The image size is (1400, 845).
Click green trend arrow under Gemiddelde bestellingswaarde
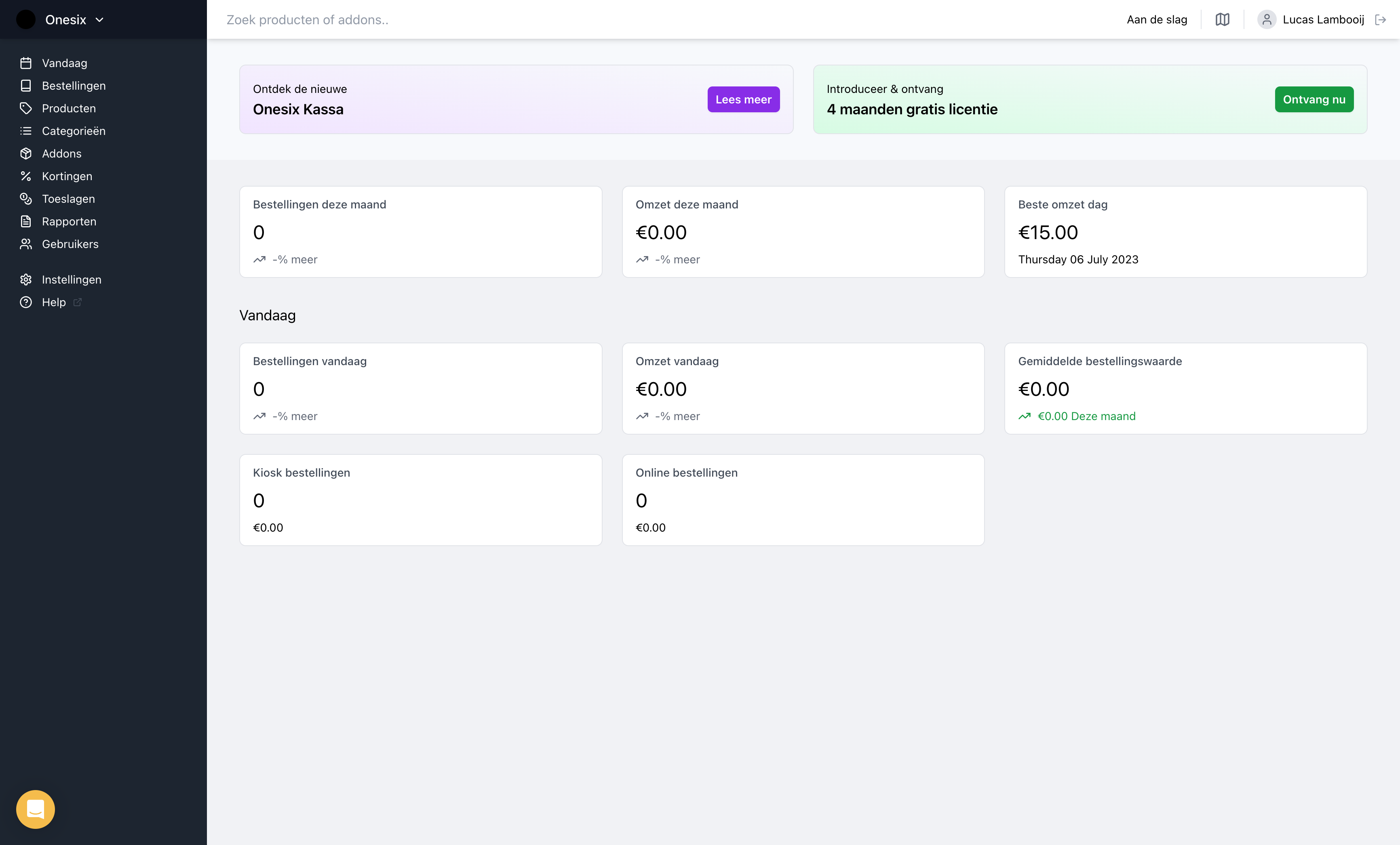(1025, 416)
